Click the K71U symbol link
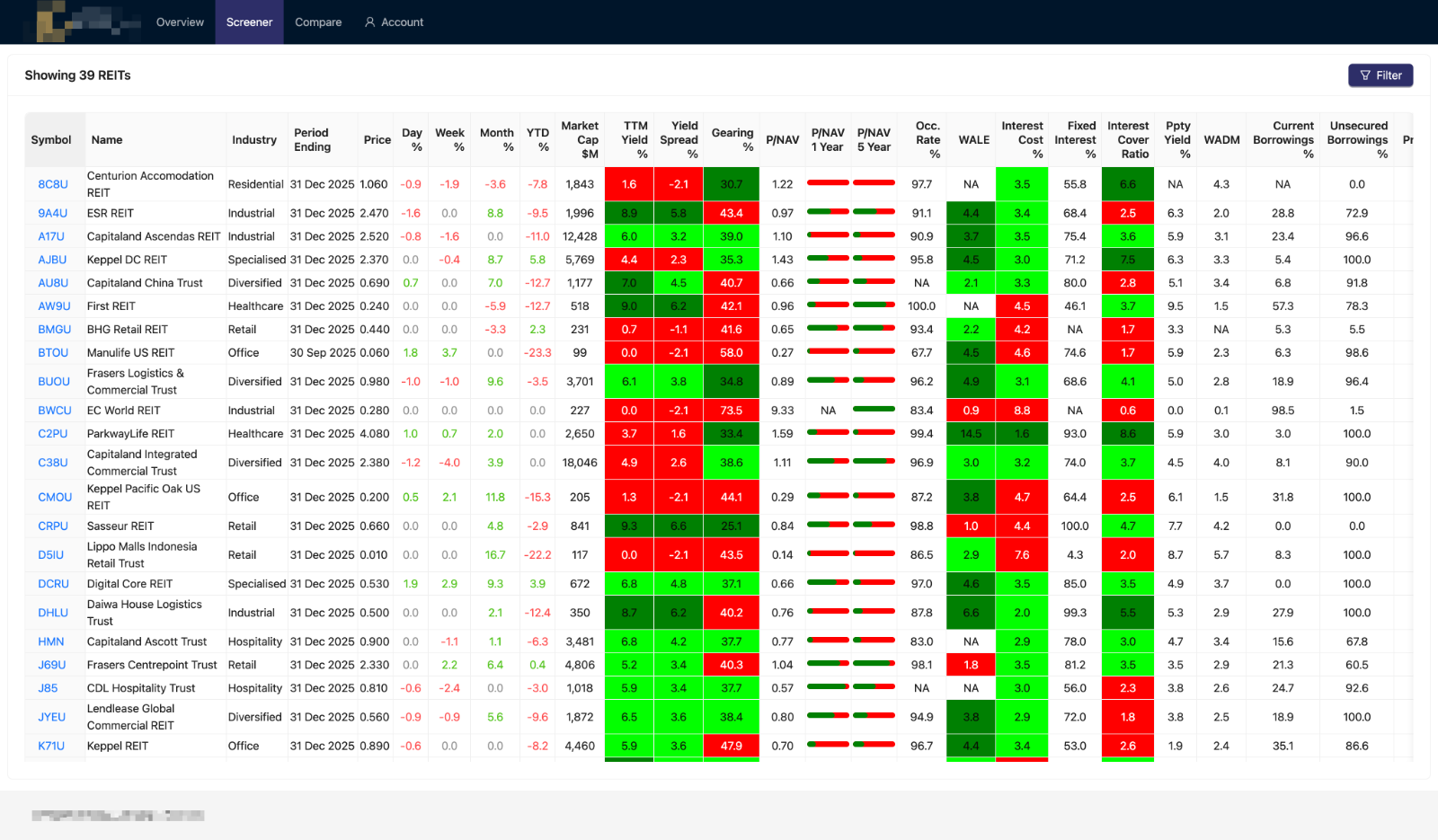The width and height of the screenshot is (1438, 840). pyautogui.click(x=51, y=746)
